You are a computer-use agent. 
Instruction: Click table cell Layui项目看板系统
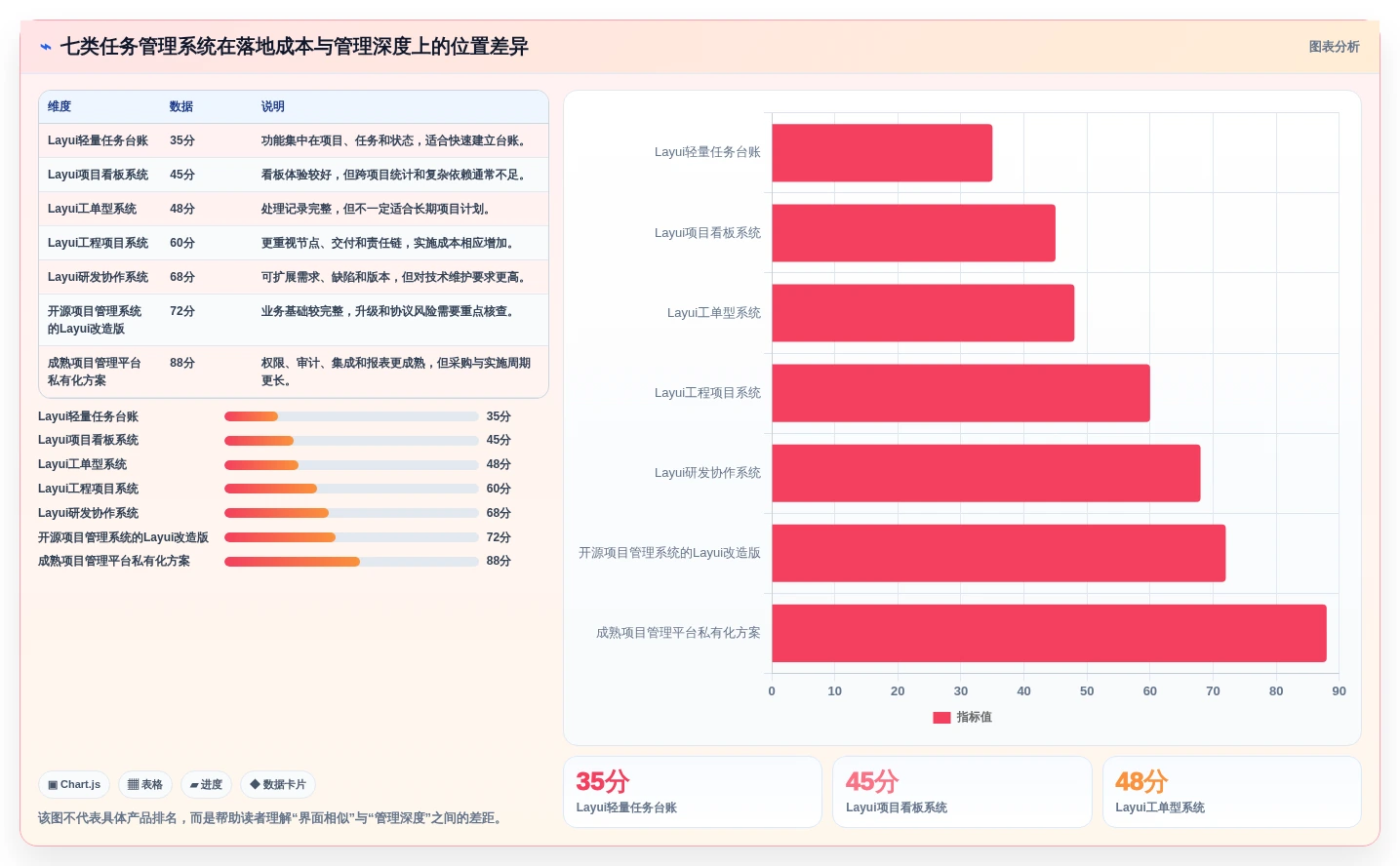click(98, 175)
